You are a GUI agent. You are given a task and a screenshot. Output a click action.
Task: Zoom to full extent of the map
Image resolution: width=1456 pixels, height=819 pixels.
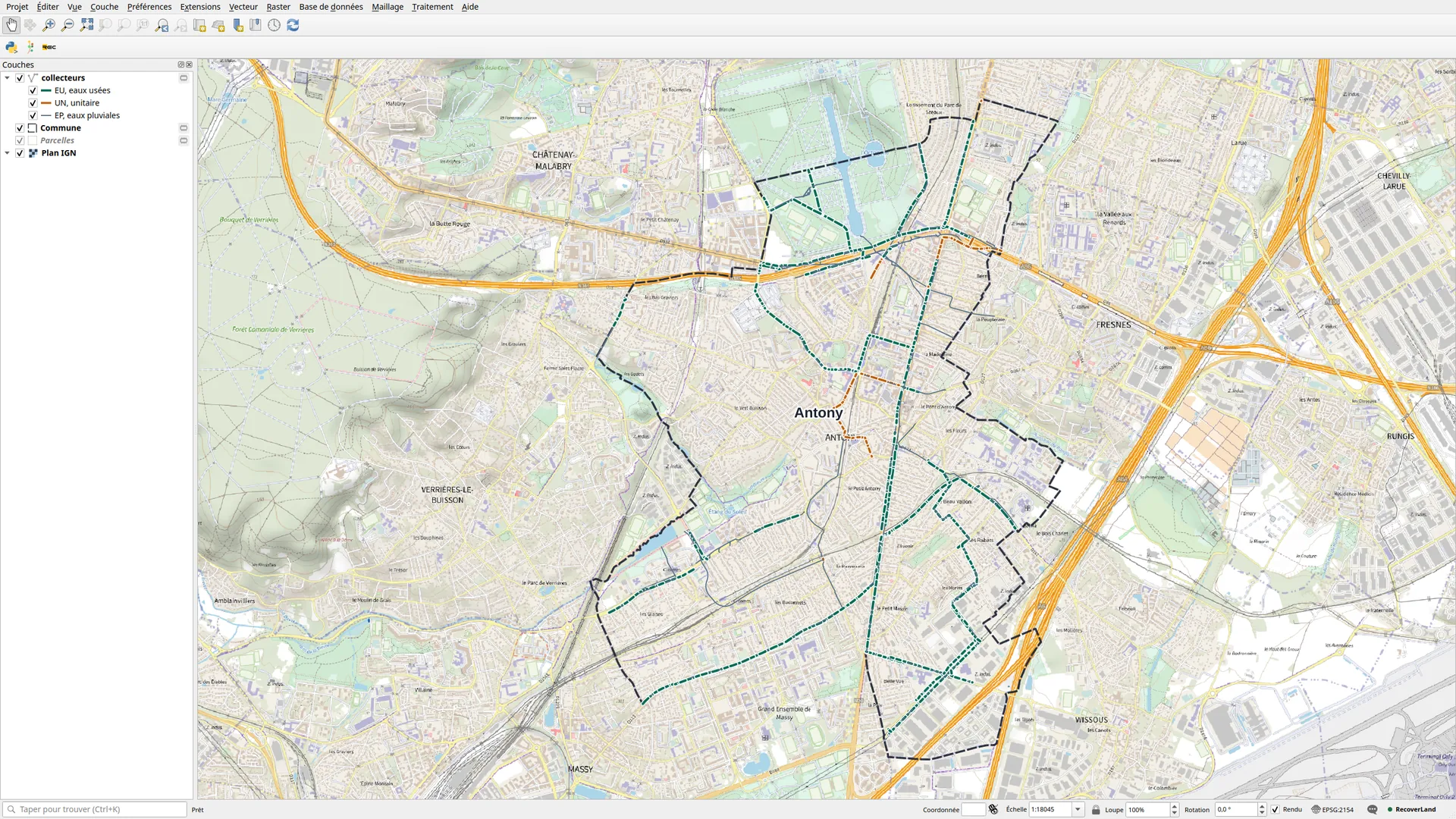86,25
